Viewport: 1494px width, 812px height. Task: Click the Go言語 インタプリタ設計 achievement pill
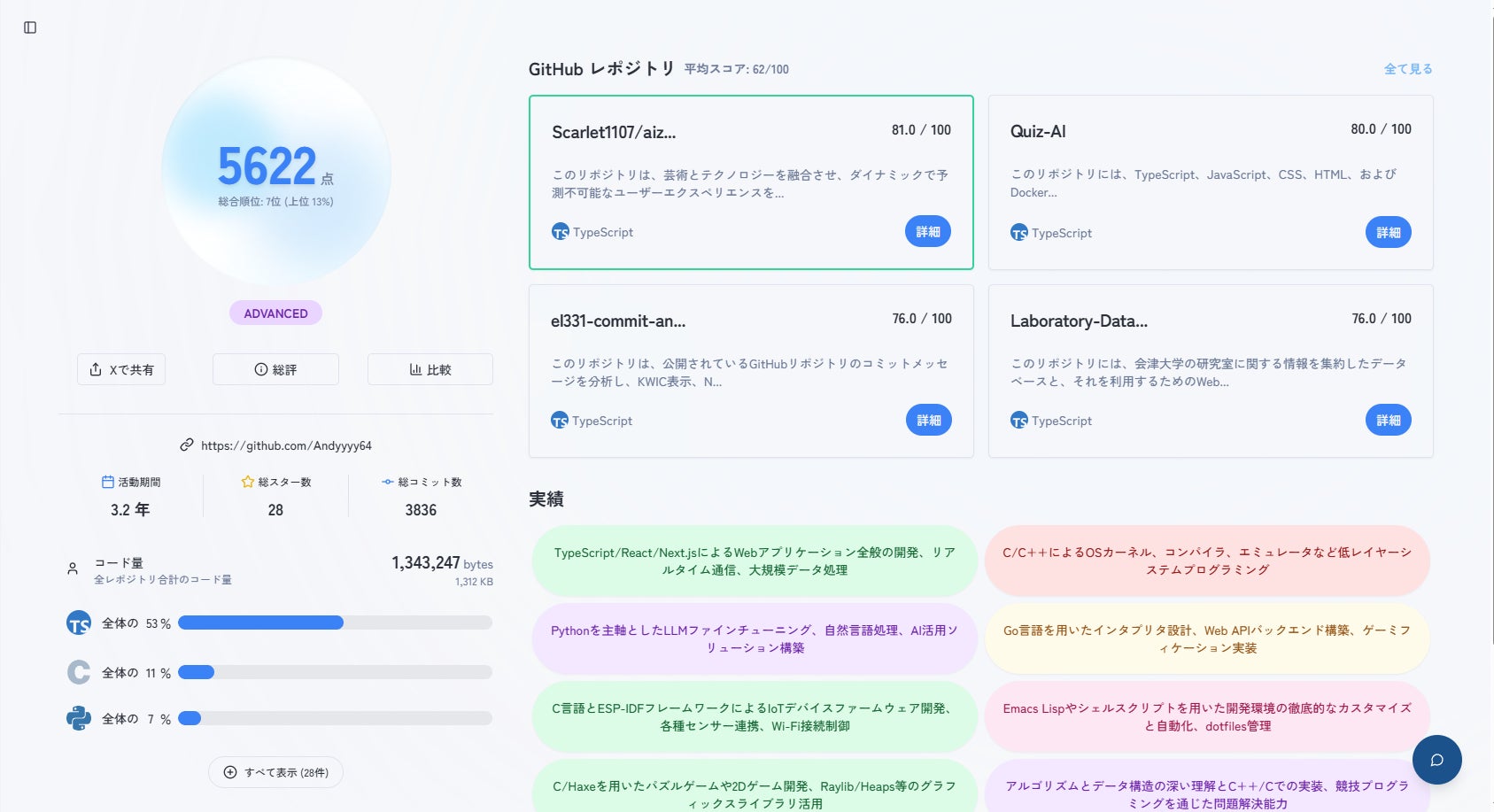[1207, 639]
